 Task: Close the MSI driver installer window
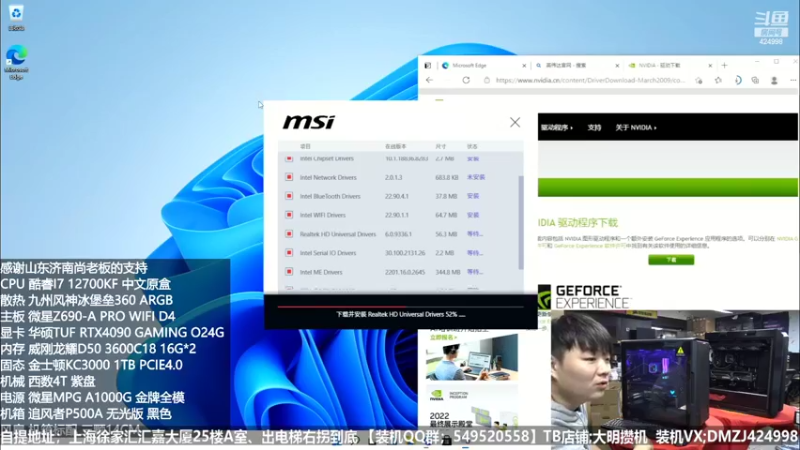515,122
